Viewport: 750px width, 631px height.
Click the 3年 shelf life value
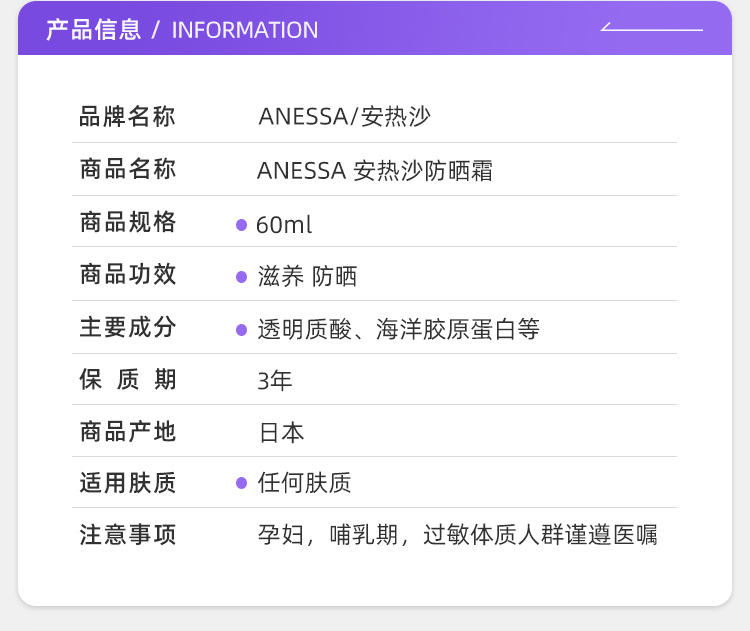coord(275,381)
